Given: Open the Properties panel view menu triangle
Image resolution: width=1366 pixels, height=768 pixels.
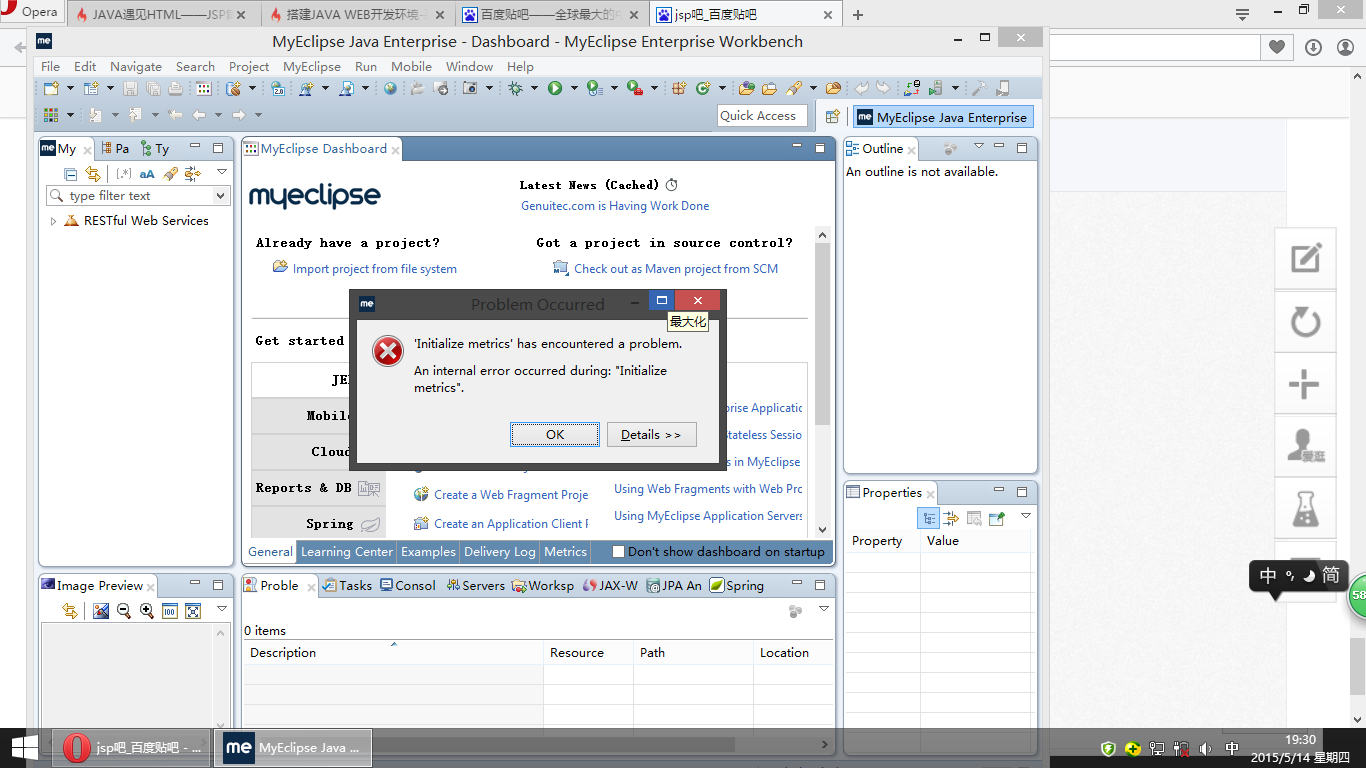Looking at the screenshot, I should click(1025, 516).
